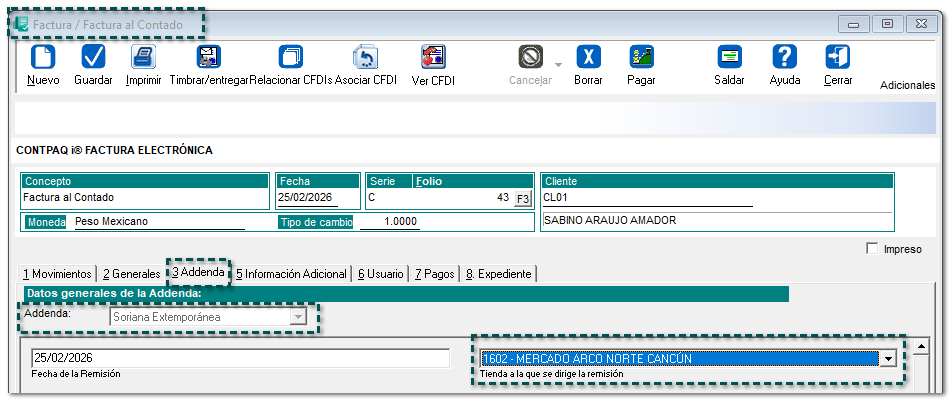Viewport: 952px width, 402px height.
Task: Click the Fecha field 25/02/2026
Action: [x=309, y=198]
